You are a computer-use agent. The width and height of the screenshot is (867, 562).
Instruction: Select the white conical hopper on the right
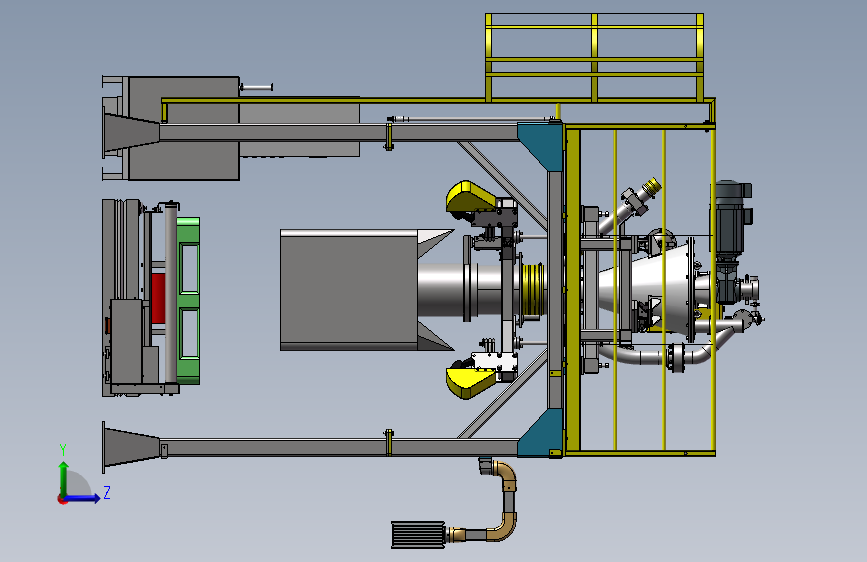coord(647,287)
